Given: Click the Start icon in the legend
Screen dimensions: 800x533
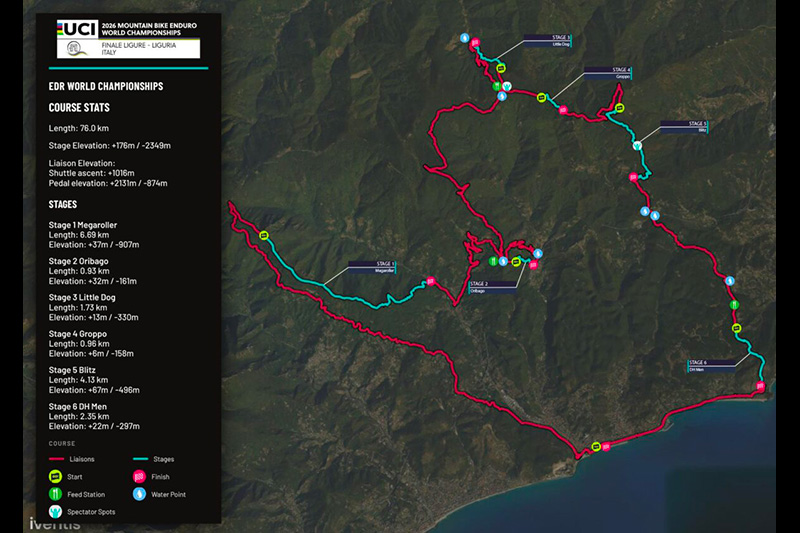Looking at the screenshot, I should point(55,477).
